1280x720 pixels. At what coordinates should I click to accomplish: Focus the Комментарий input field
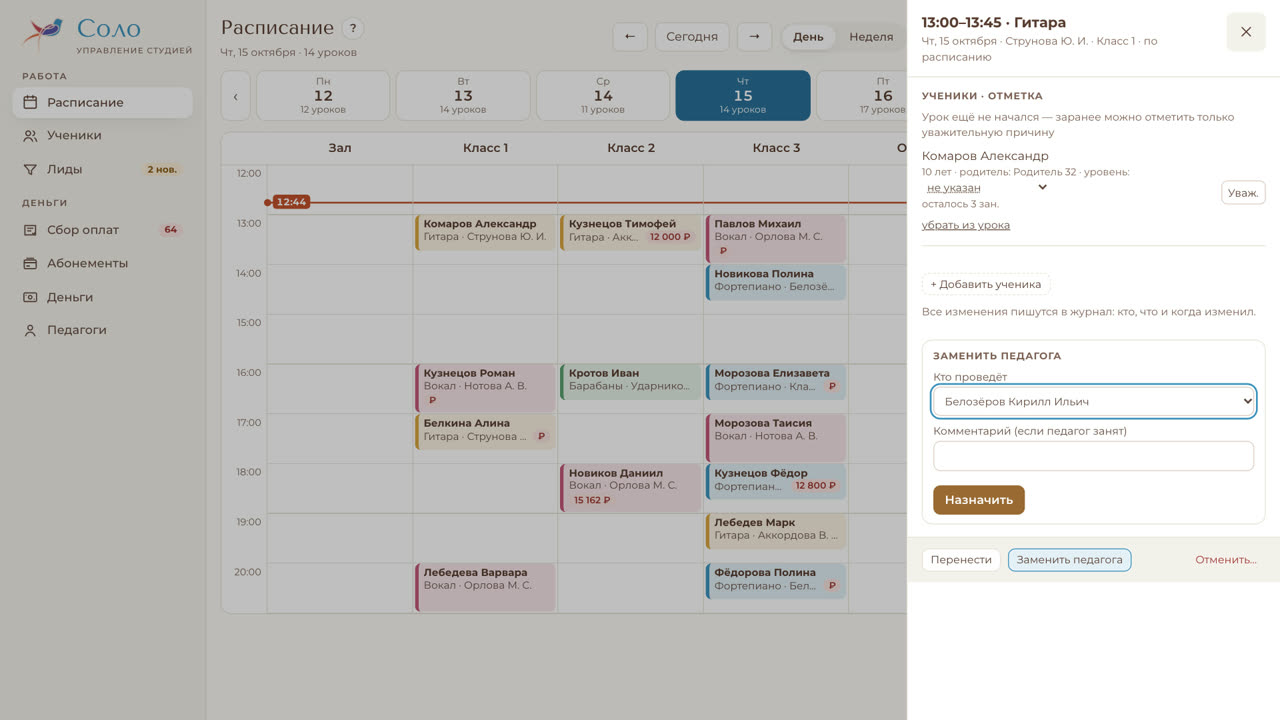coord(1094,456)
